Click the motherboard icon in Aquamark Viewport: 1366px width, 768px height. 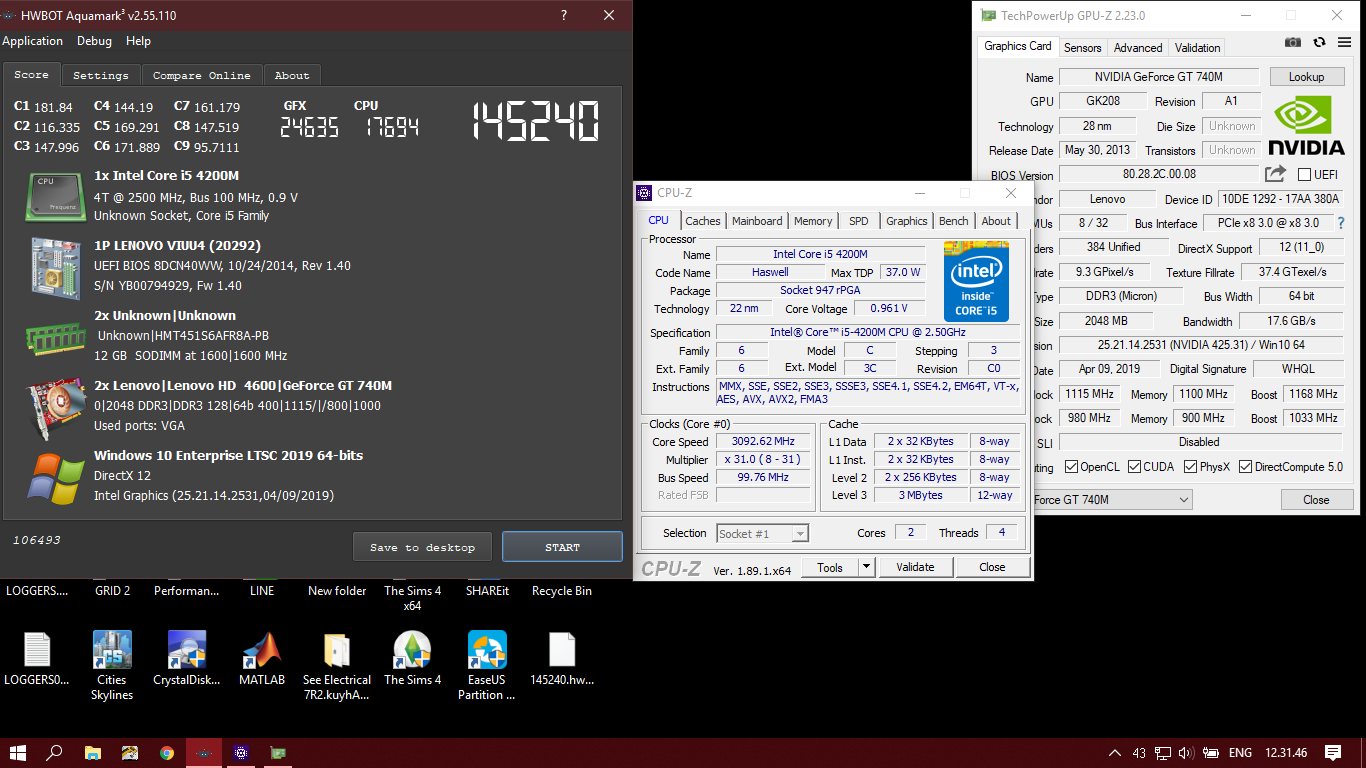click(x=54, y=268)
